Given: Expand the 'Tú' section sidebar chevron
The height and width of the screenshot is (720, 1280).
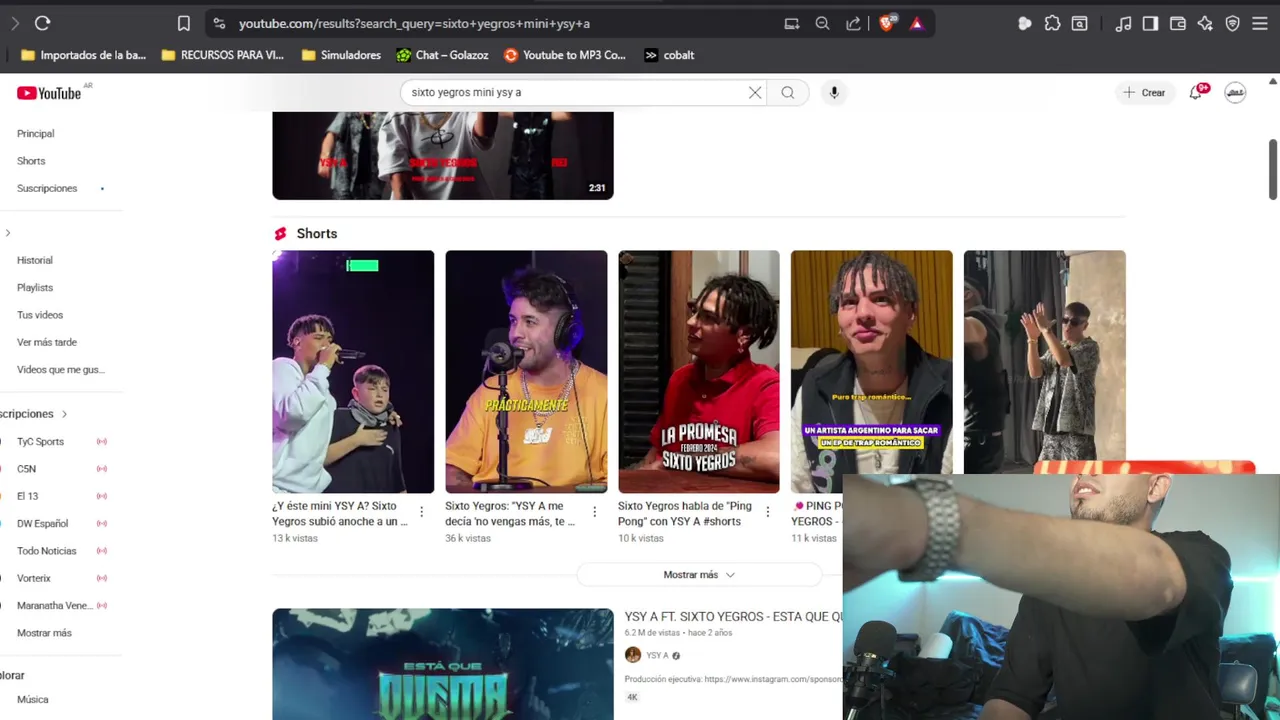Looking at the screenshot, I should point(8,233).
